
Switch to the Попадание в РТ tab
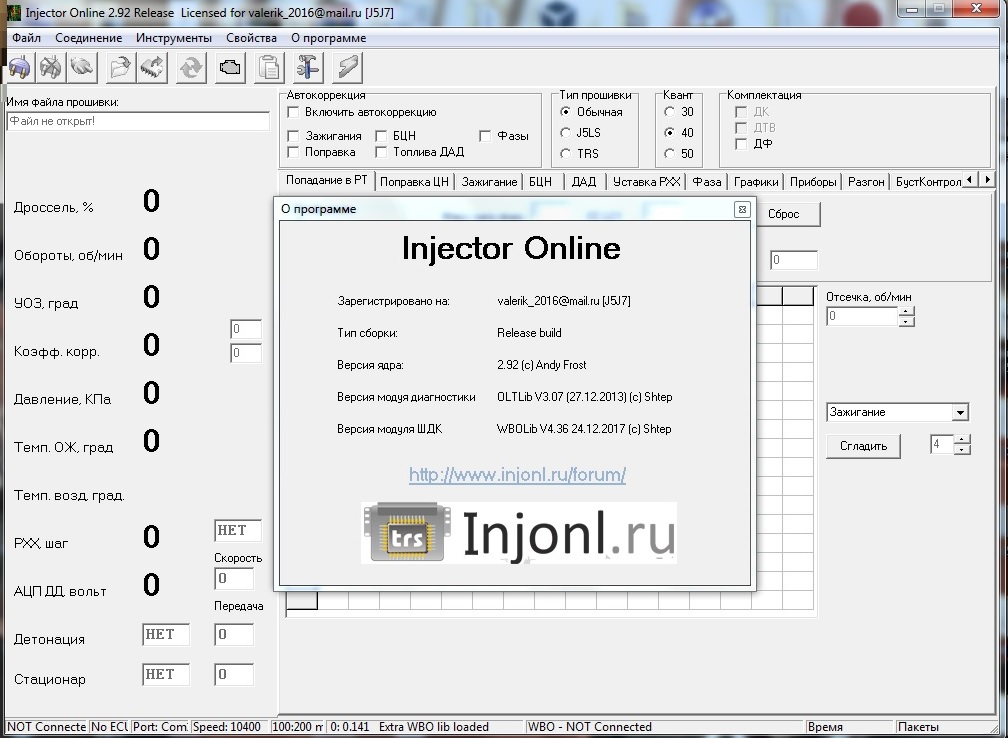[327, 180]
